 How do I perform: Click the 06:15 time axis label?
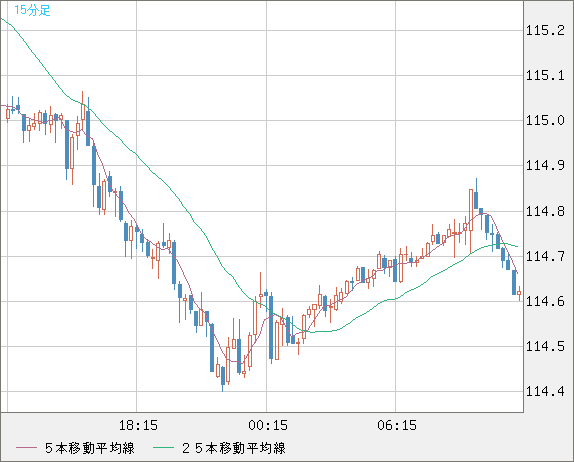click(397, 425)
